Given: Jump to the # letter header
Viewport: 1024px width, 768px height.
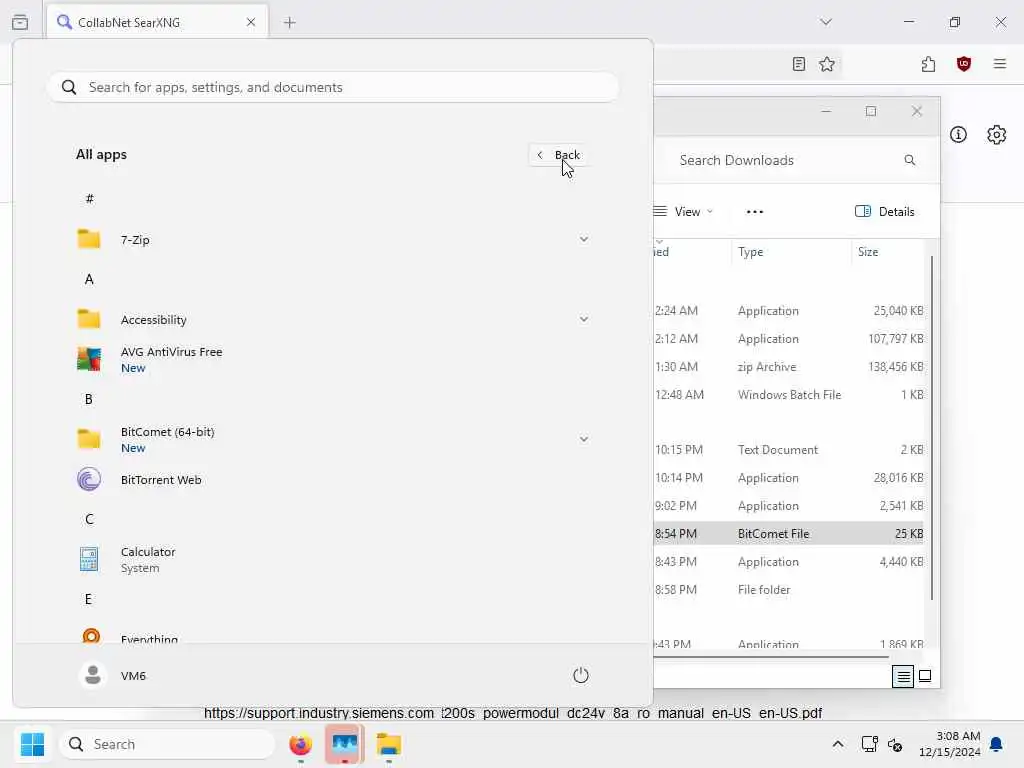Looking at the screenshot, I should click(x=89, y=199).
